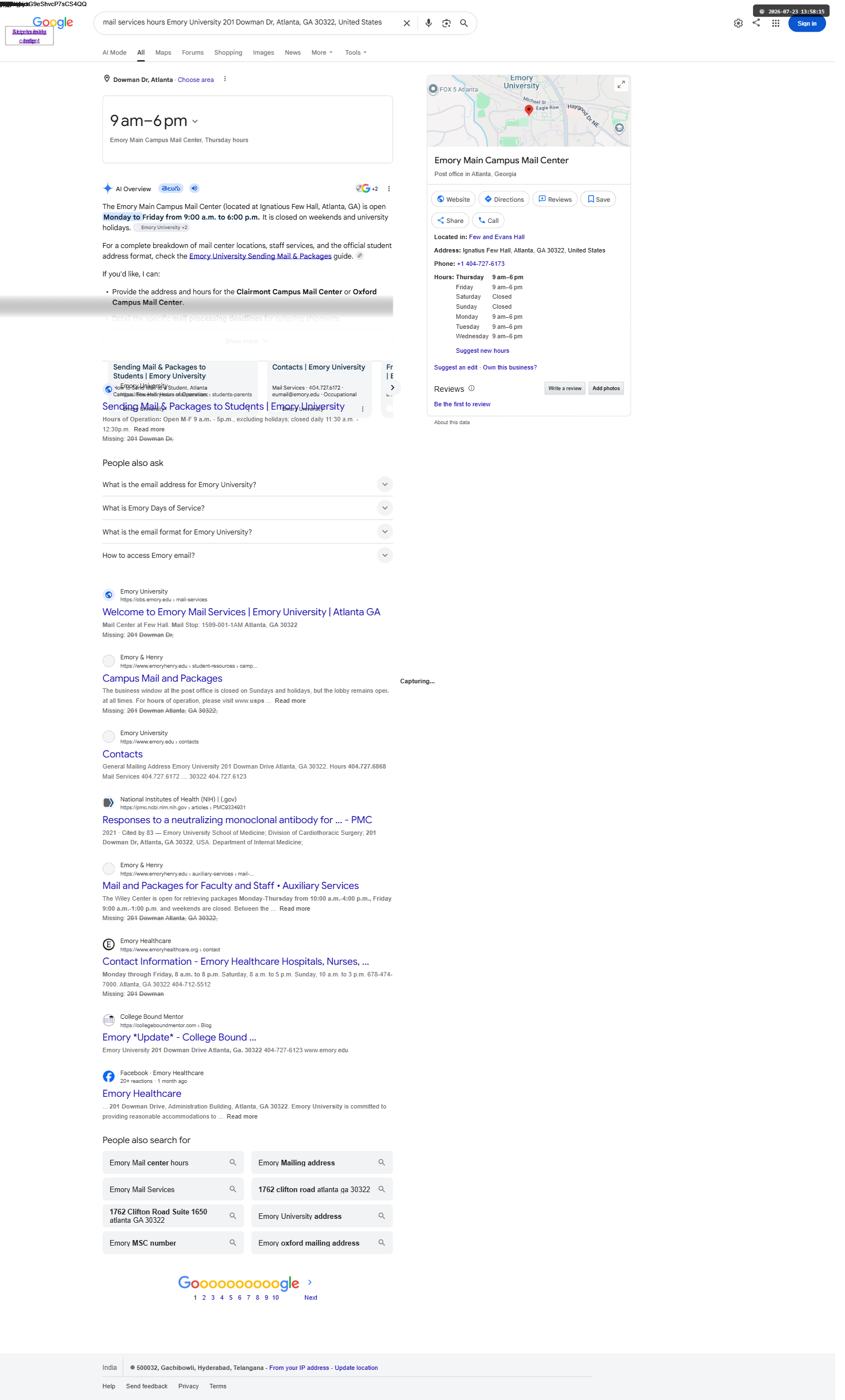
Task: Start voice search with the microphone icon
Action: click(x=429, y=23)
